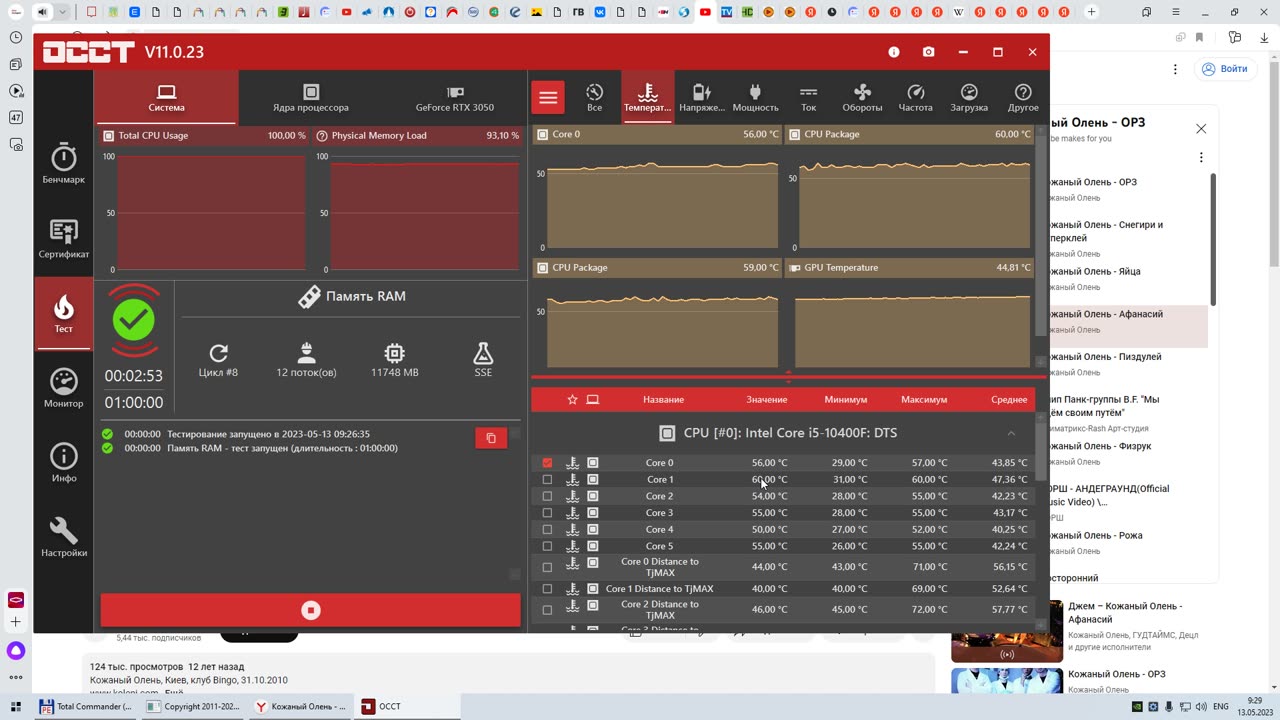The height and width of the screenshot is (720, 1280).
Task: Click the red splitter arrows between graphs and table
Action: (789, 377)
